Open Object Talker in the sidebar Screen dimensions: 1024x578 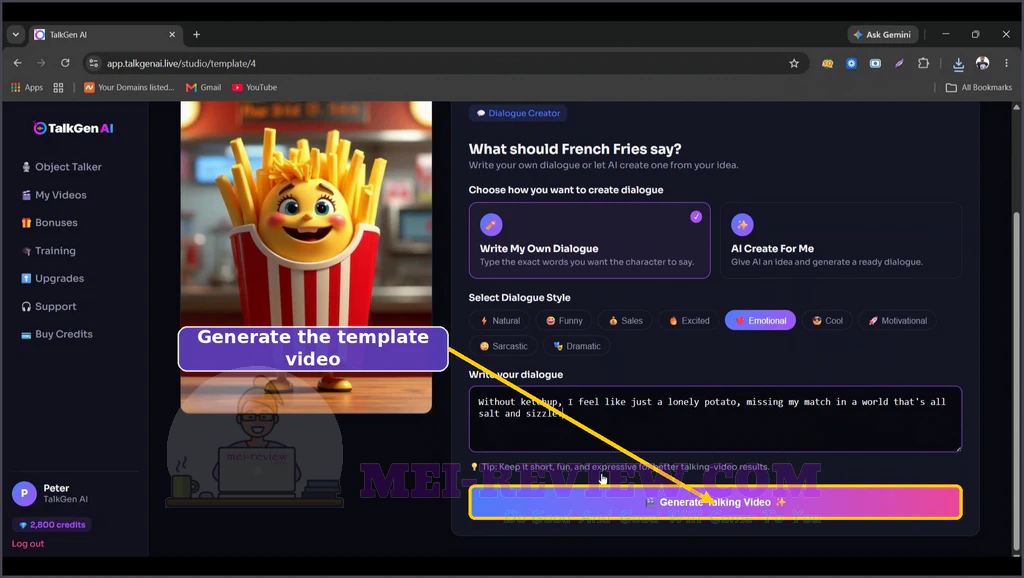pos(62,167)
